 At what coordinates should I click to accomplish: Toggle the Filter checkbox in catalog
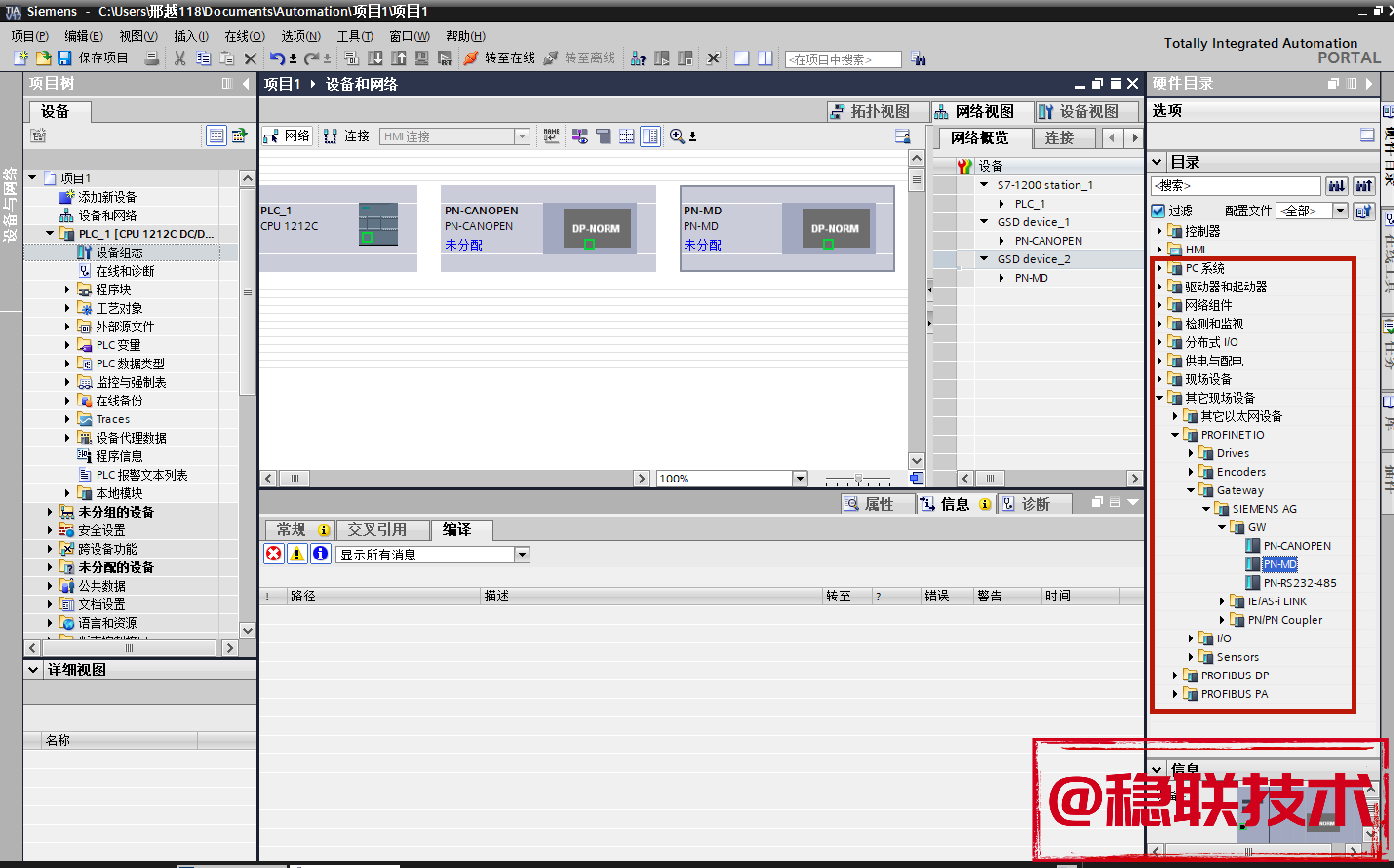(1158, 211)
